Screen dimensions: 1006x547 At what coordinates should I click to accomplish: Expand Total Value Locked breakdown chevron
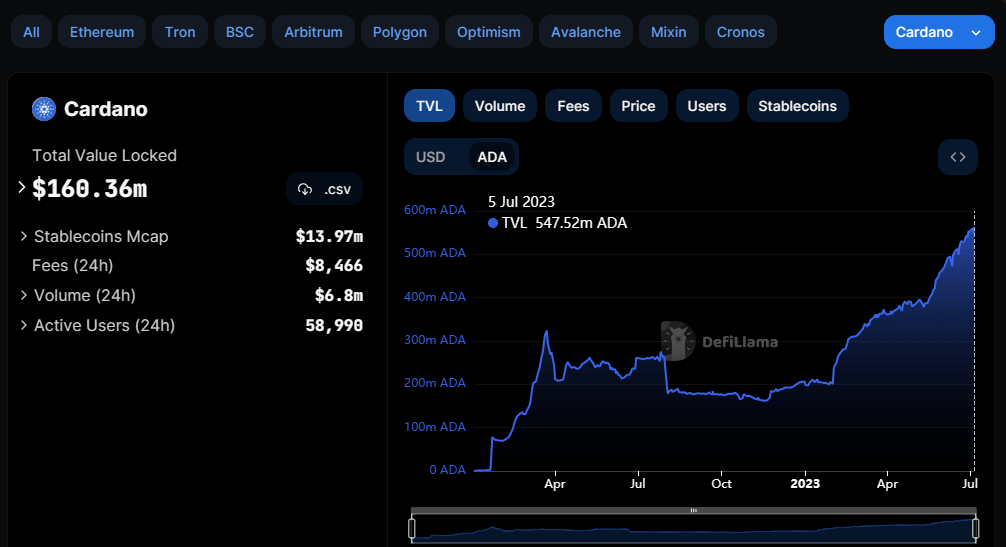coord(21,187)
